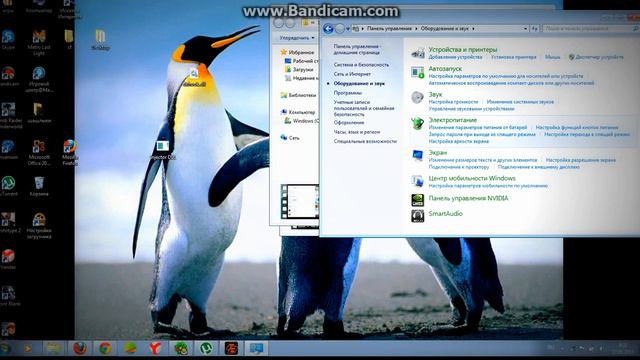The image size is (640, 360).
Task: Expand the Упорядочить menu in Explorer window
Action: point(297,38)
